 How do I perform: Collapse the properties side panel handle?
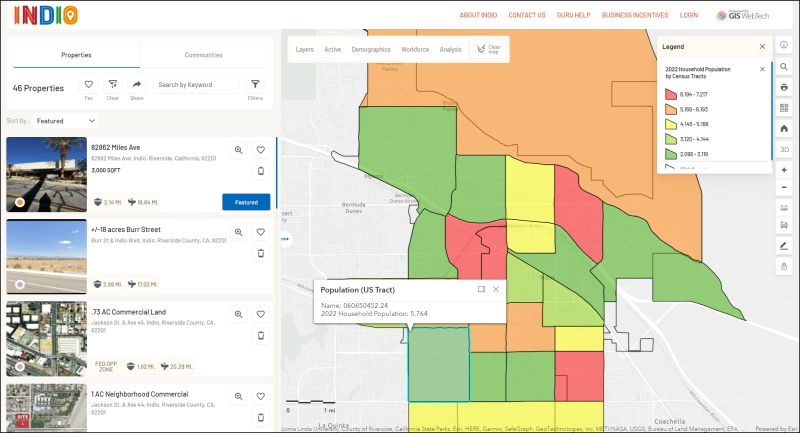click(285, 239)
